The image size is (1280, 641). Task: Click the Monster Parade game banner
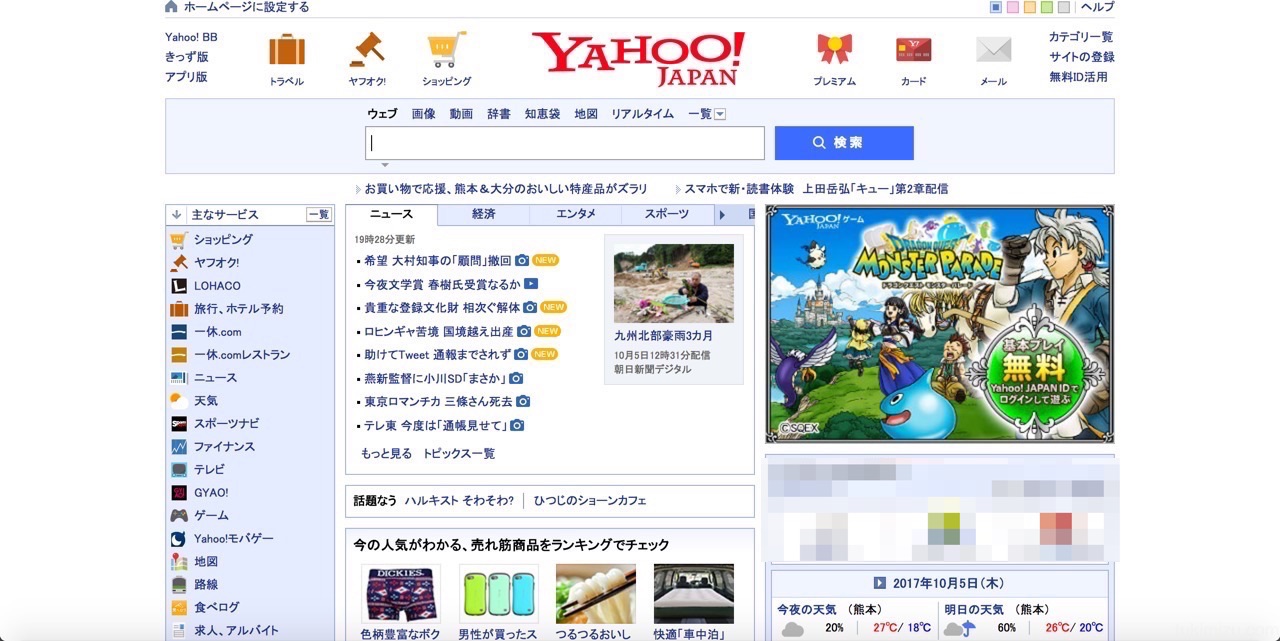click(940, 324)
